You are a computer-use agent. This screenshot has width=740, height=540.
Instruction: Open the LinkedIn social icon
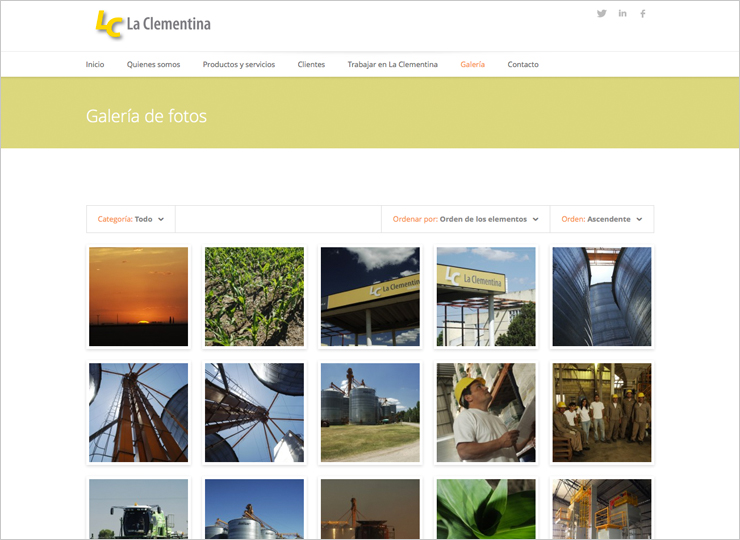[622, 13]
